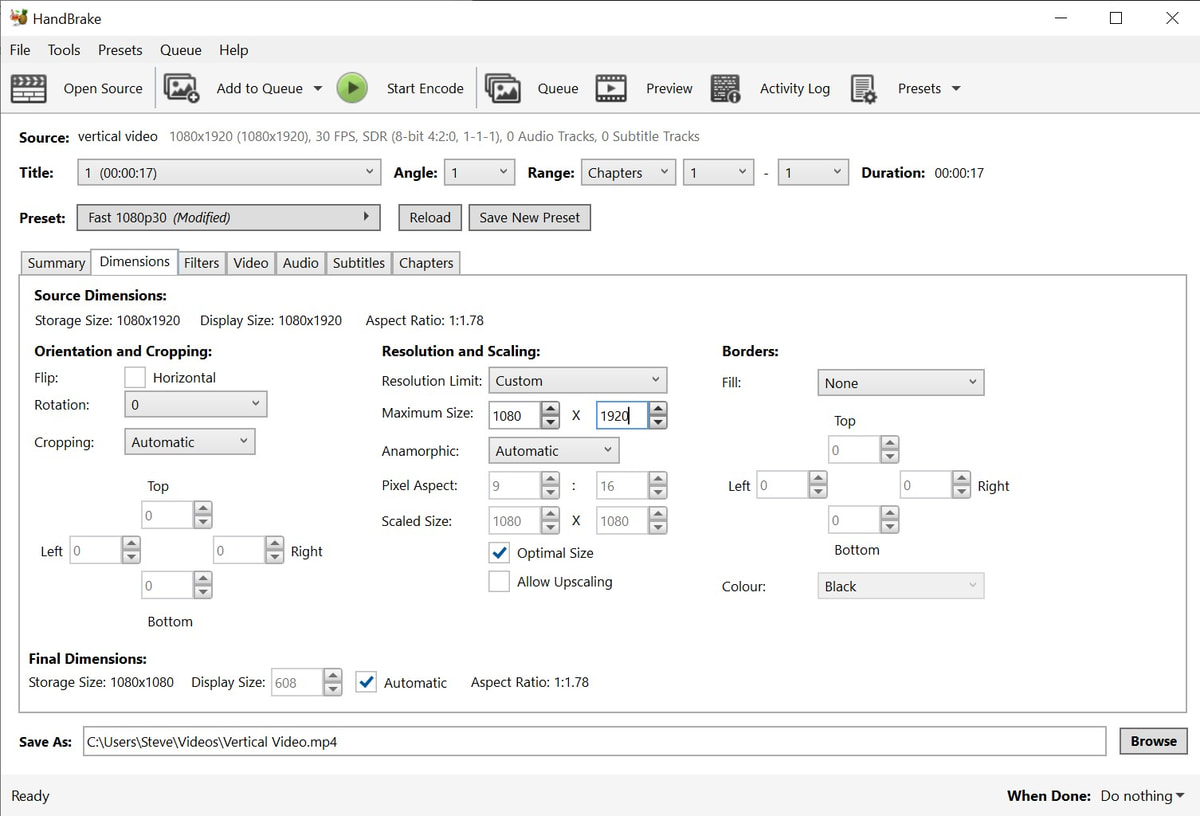Click the Save As file path field
This screenshot has width=1200, height=816.
594,742
